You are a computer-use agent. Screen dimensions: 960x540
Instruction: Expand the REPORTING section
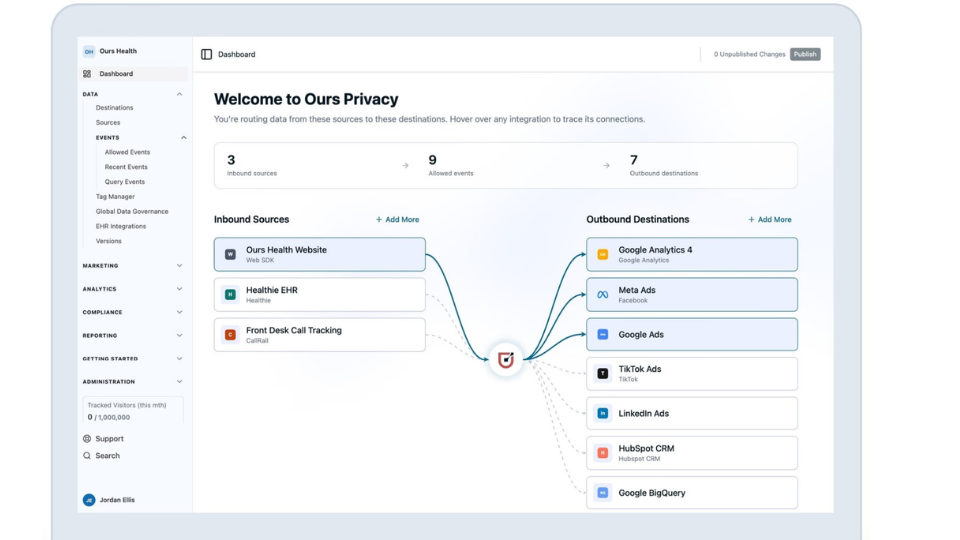pos(133,336)
